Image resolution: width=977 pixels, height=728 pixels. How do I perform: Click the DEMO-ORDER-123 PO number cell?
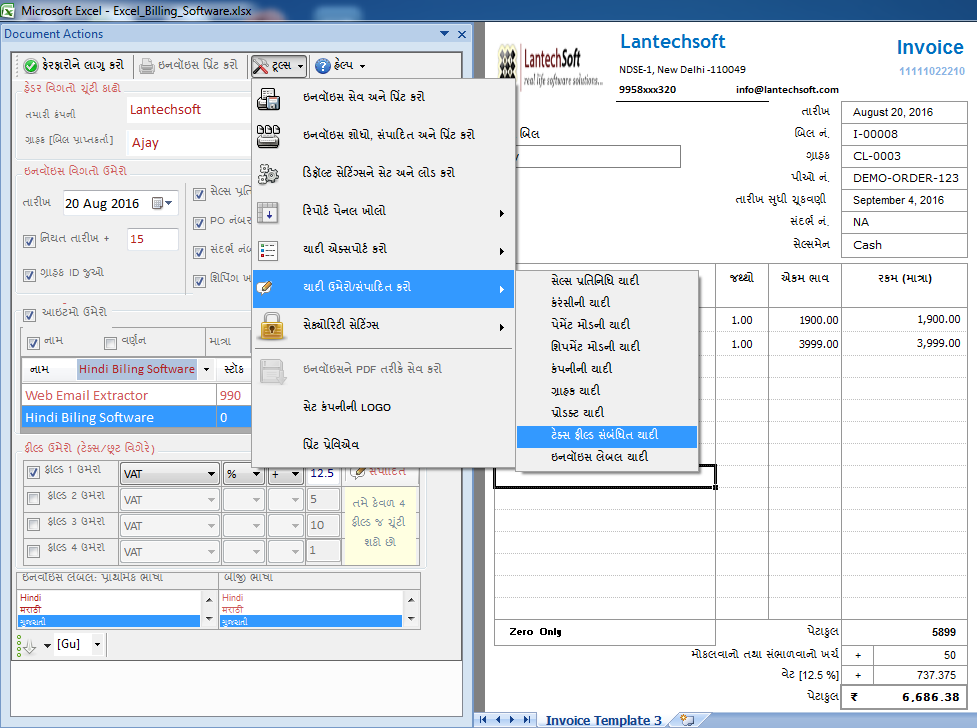click(x=905, y=178)
